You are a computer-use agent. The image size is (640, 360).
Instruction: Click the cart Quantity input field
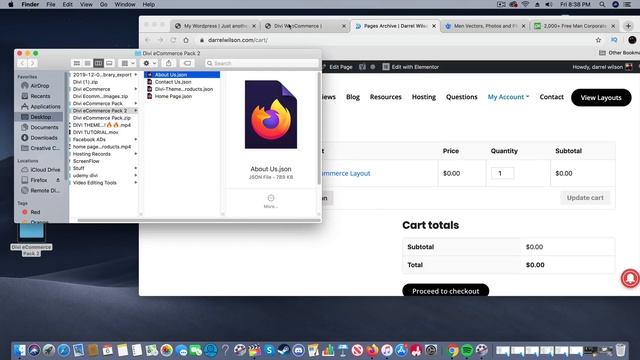pos(502,173)
